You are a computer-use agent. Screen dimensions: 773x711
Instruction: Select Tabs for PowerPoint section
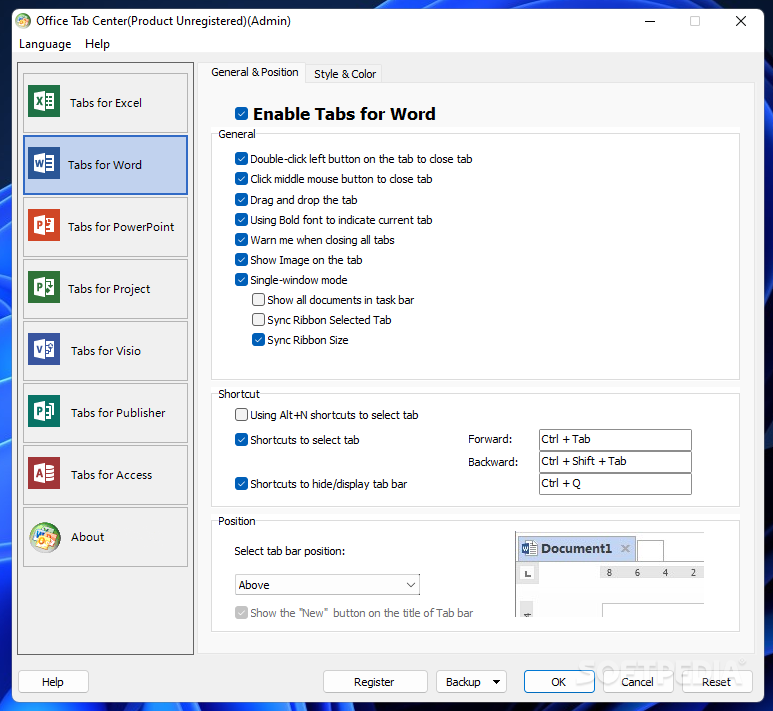(105, 227)
